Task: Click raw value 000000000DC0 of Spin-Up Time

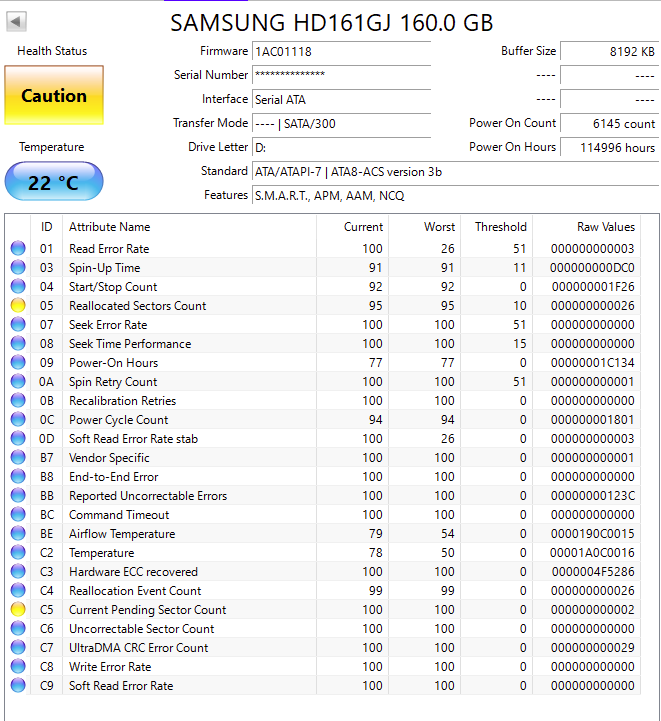Action: click(x=592, y=268)
